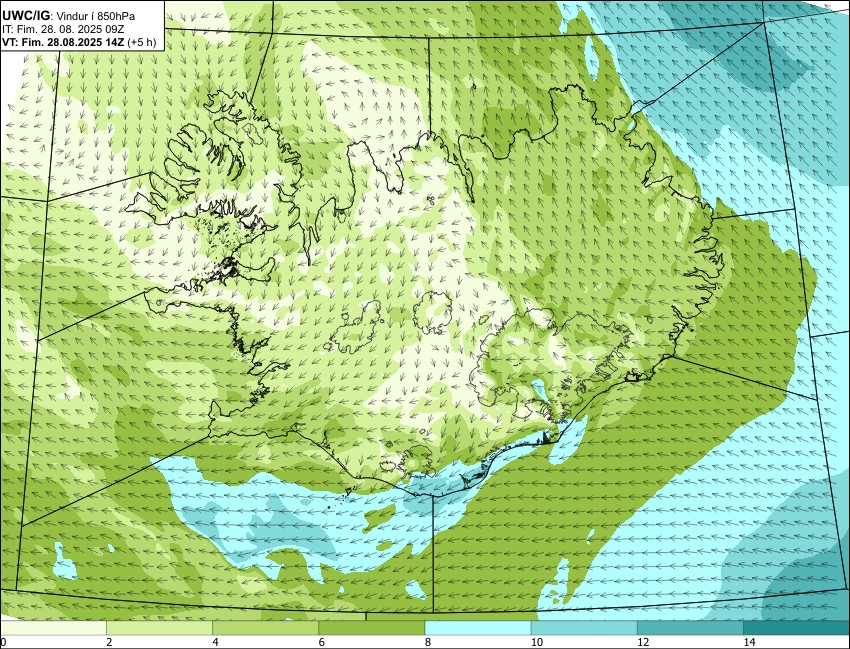Click the legend segment above 14
This screenshot has height=649, width=850.
click(796, 628)
